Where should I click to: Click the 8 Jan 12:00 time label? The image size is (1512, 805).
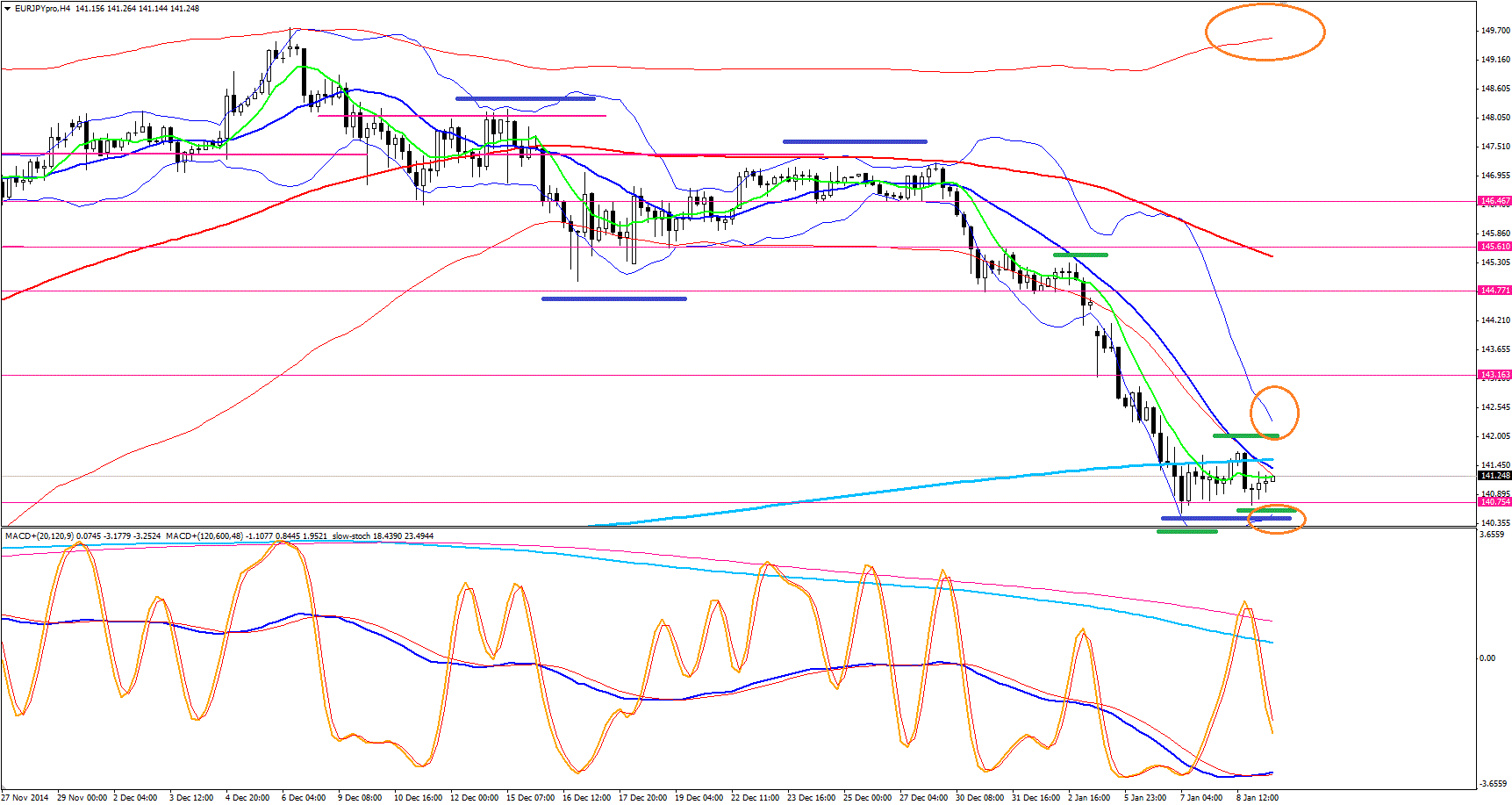(x=1257, y=798)
